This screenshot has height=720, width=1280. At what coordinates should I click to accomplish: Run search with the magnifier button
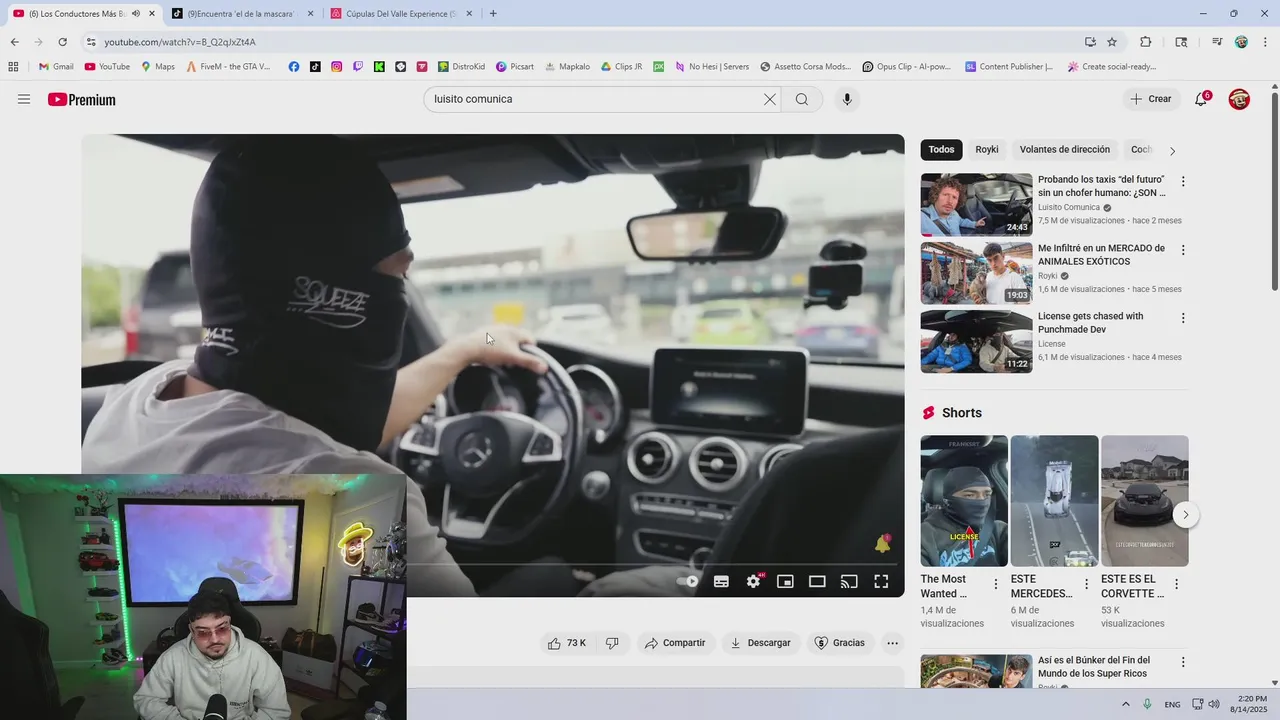pyautogui.click(x=802, y=99)
